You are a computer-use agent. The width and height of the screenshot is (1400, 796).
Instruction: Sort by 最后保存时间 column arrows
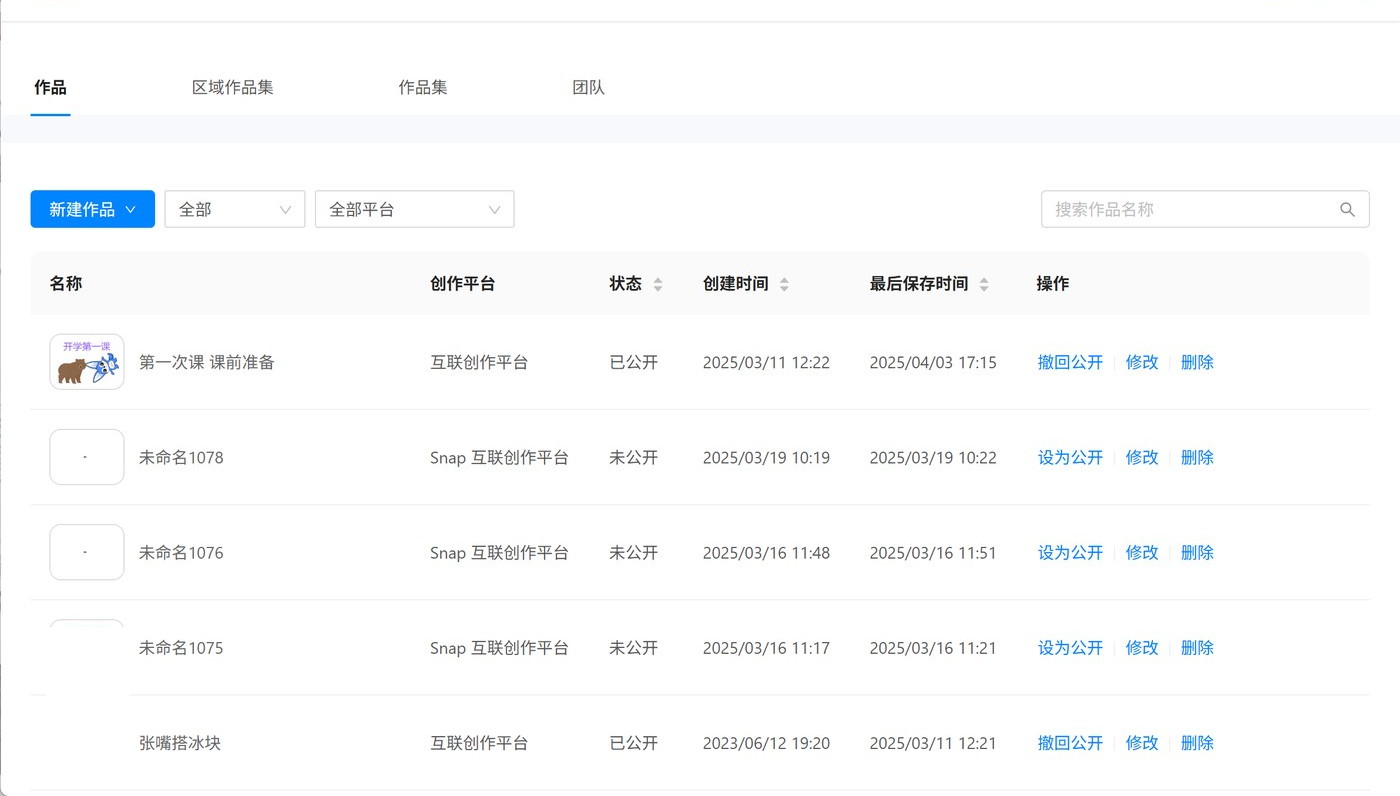click(984, 284)
